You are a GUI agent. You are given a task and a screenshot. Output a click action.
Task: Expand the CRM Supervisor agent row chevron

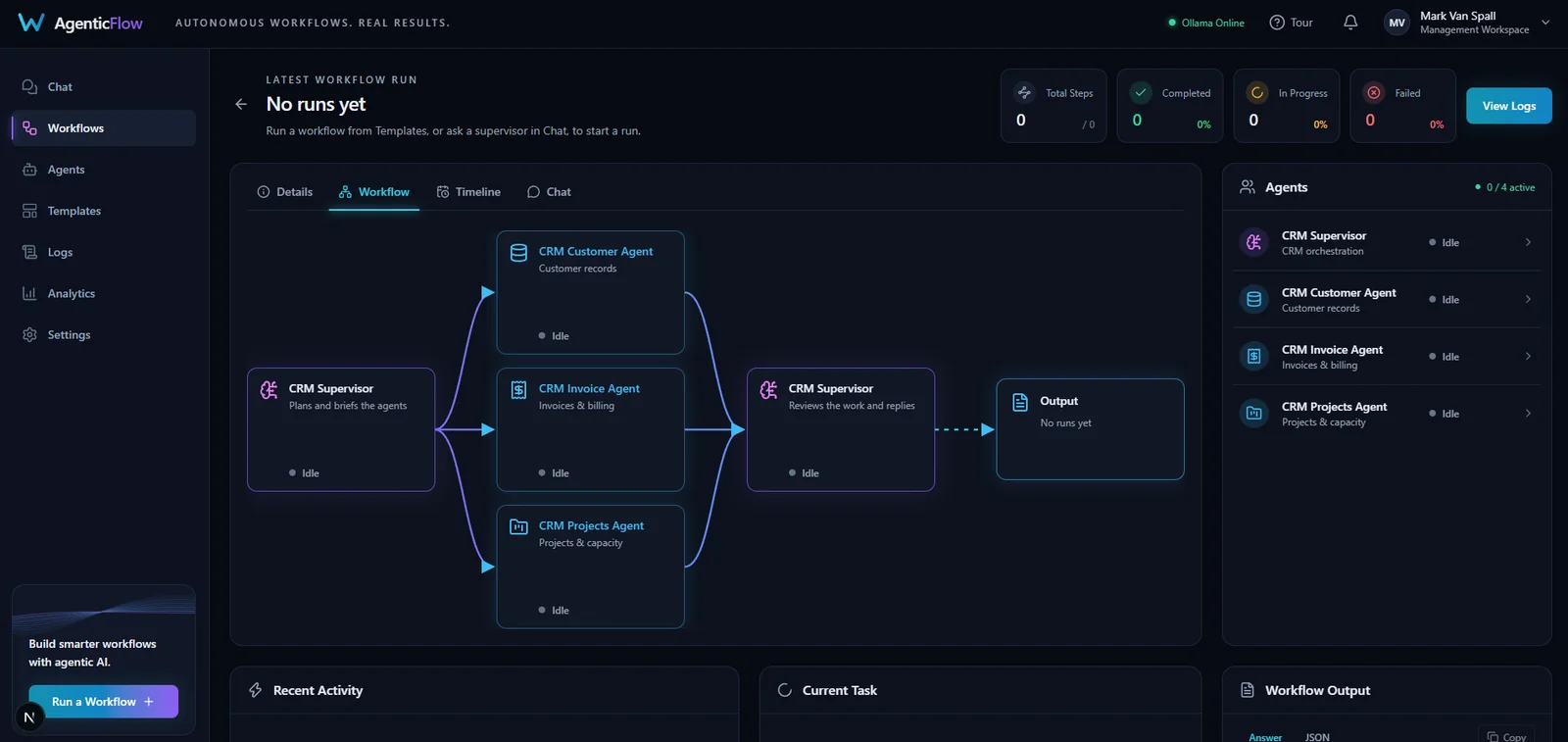tap(1528, 242)
